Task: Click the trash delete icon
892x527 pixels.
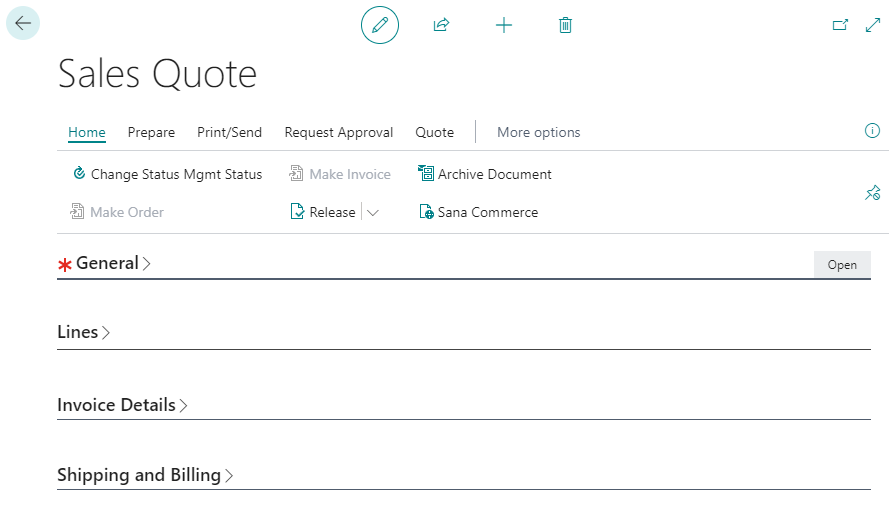Action: (x=565, y=25)
